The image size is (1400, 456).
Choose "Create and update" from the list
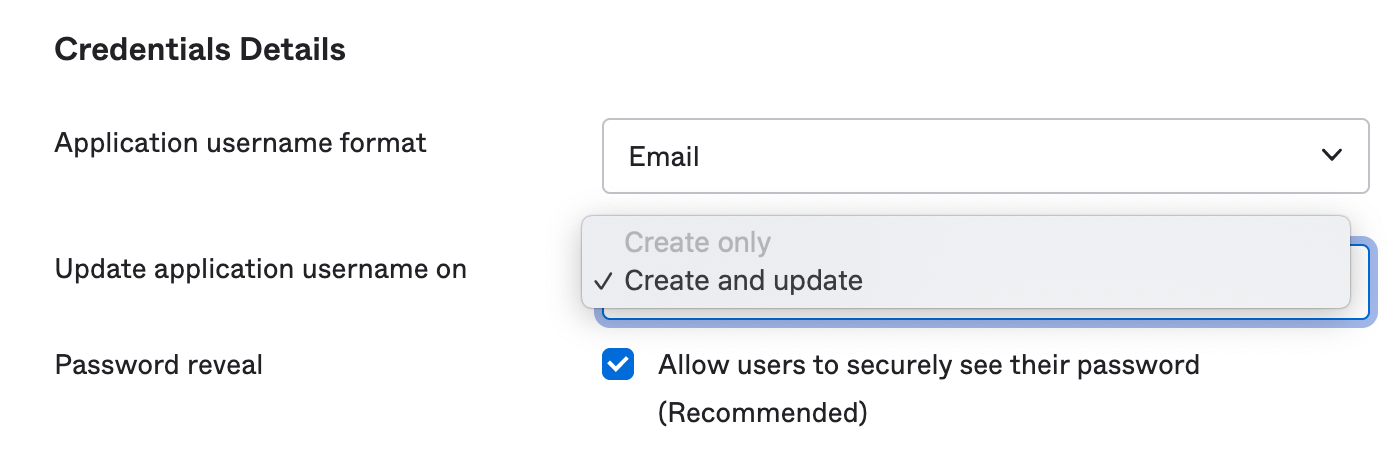(743, 281)
